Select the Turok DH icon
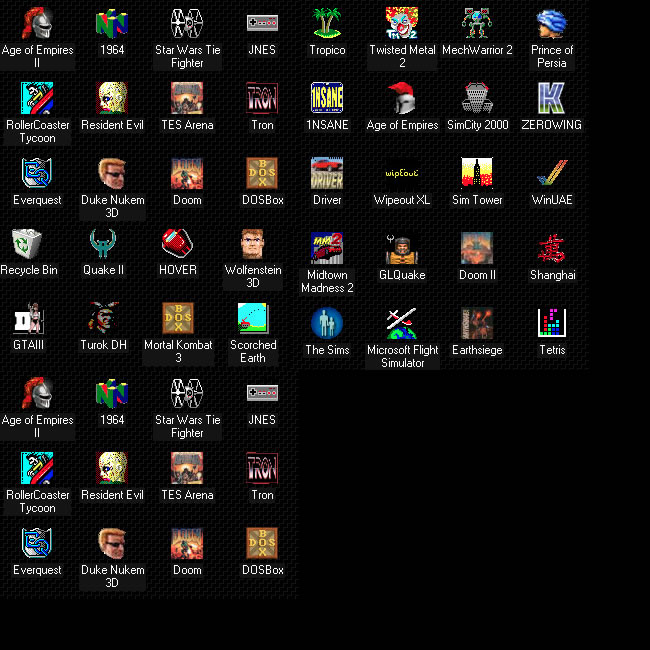Image resolution: width=650 pixels, height=650 pixels. 102,318
